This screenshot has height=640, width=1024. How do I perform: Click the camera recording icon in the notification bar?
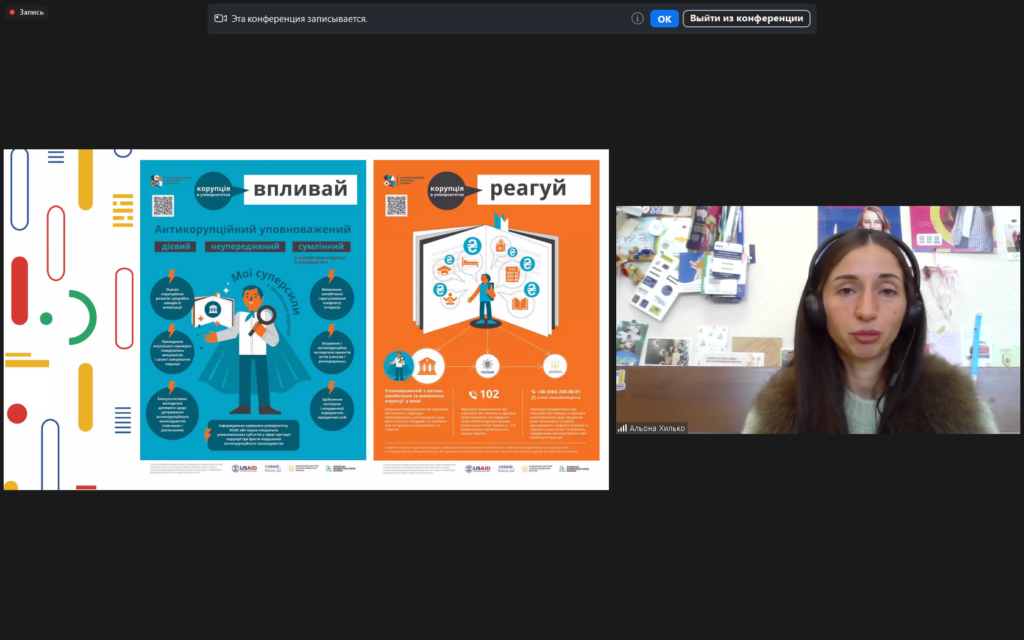point(220,18)
